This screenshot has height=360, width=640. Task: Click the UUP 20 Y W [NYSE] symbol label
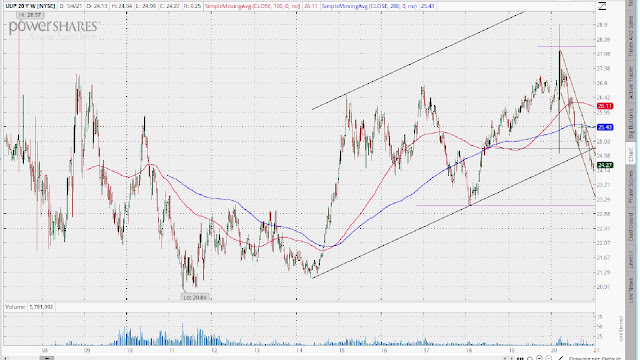(30, 6)
